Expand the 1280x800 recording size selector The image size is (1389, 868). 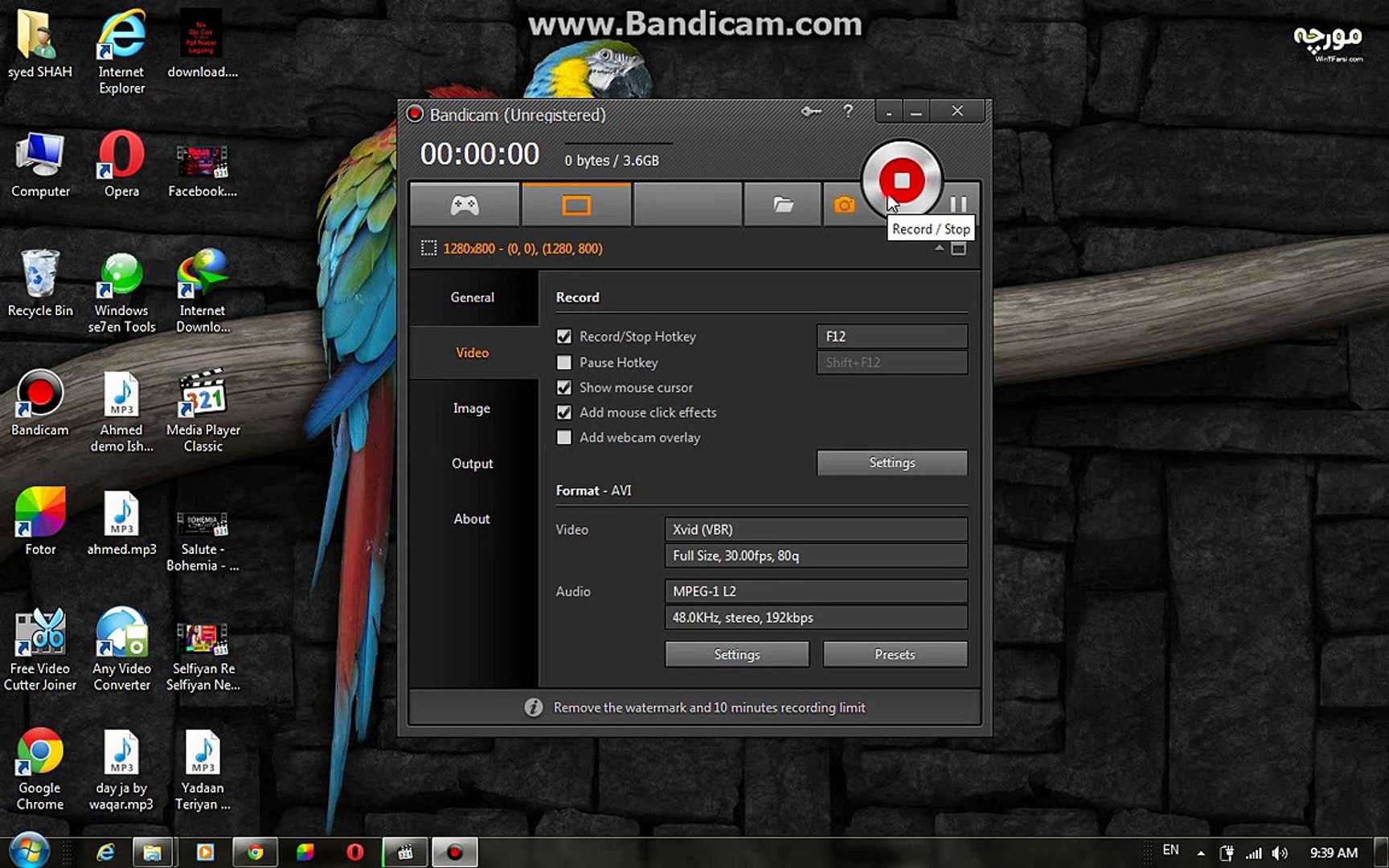[937, 249]
